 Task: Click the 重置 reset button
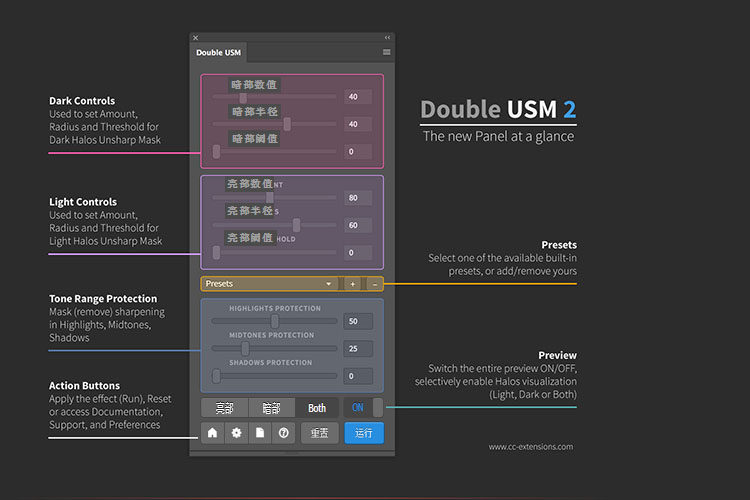[320, 433]
